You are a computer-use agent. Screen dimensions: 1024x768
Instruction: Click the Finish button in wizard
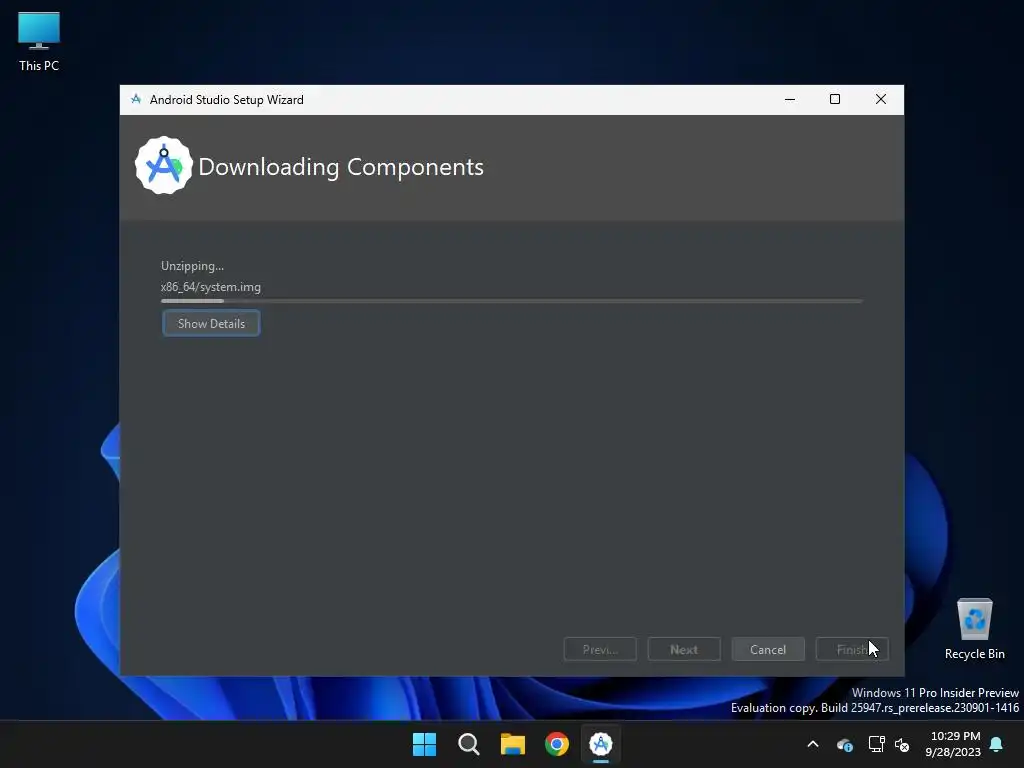852,649
